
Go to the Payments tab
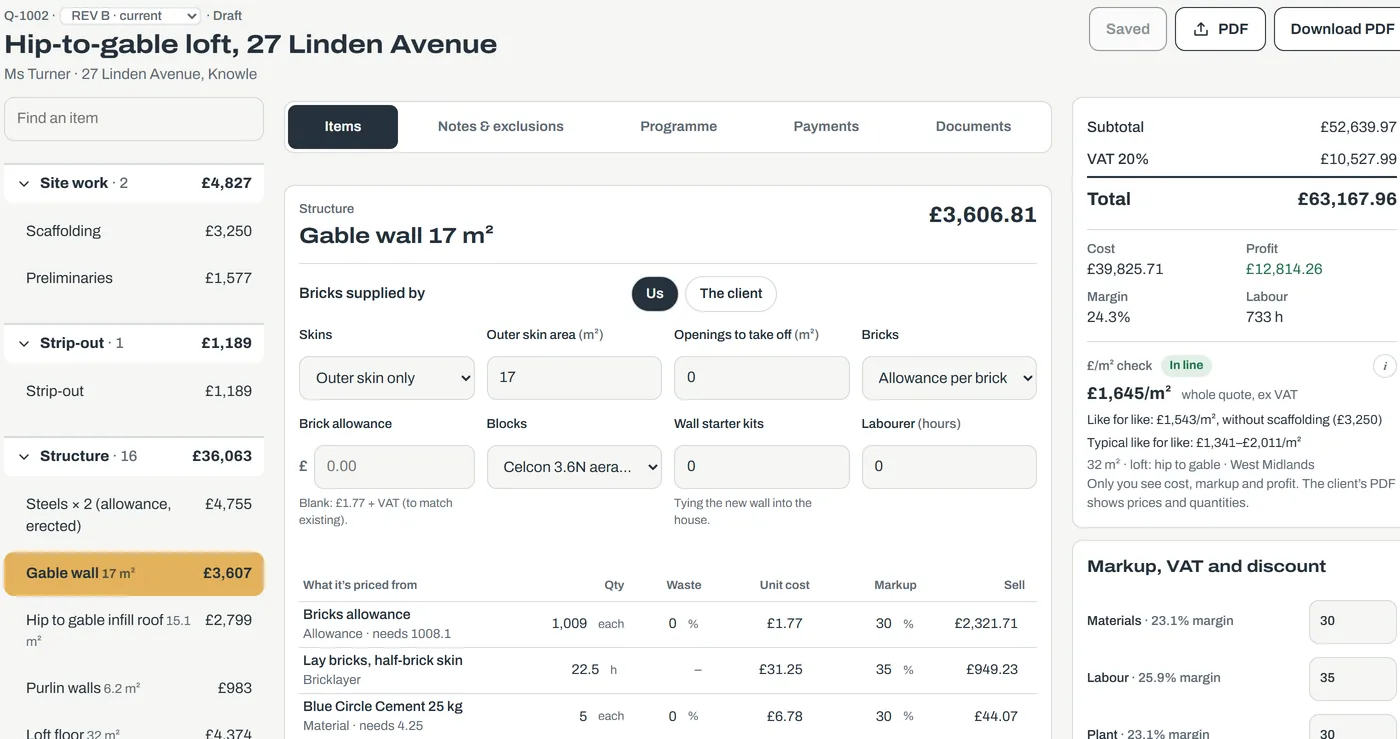coord(826,127)
